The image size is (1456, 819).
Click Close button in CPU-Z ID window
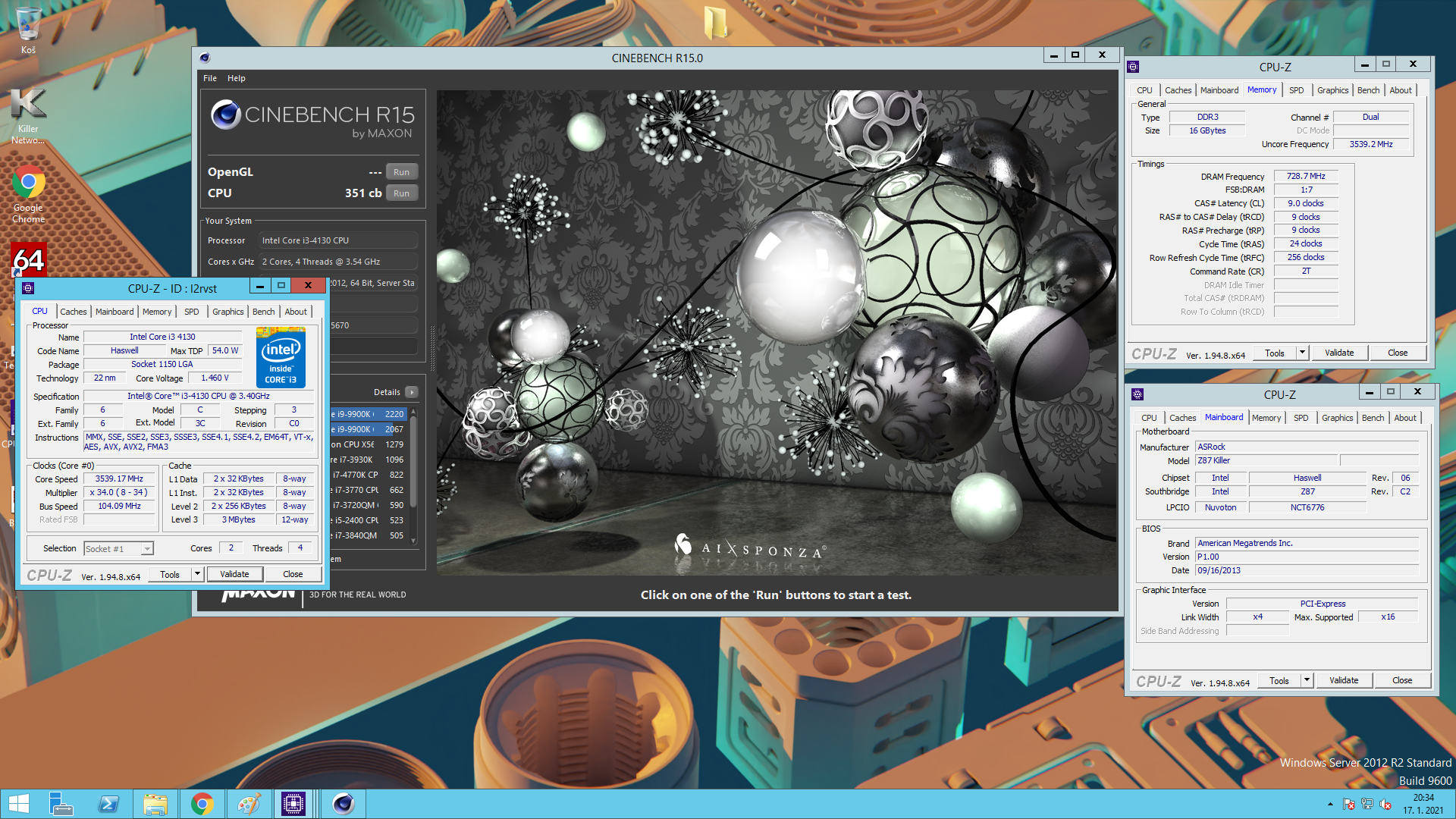tap(293, 574)
